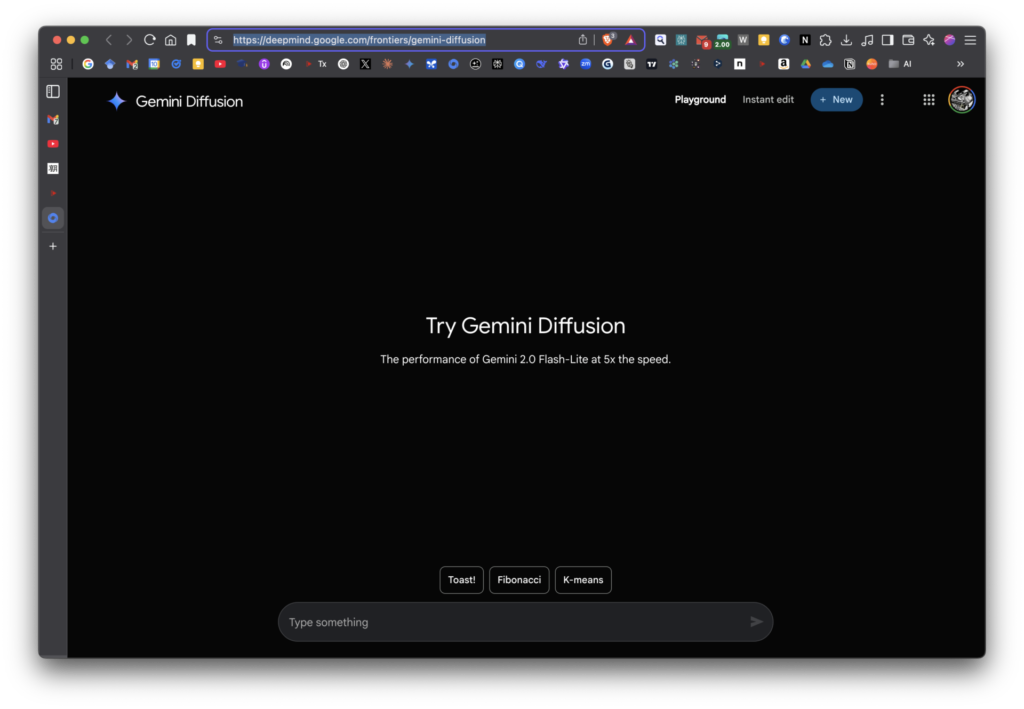Open site settings icon in address bar
1024x709 pixels.
point(218,40)
